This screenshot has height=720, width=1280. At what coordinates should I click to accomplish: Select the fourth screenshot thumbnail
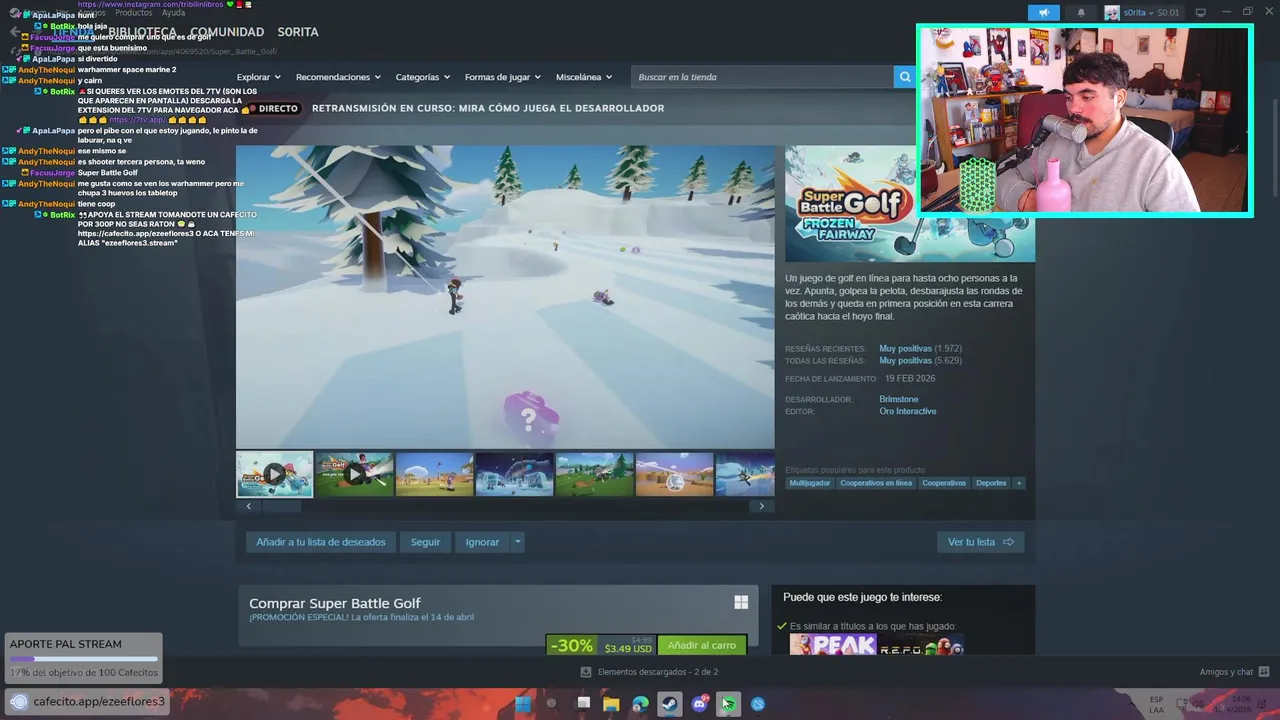click(514, 474)
